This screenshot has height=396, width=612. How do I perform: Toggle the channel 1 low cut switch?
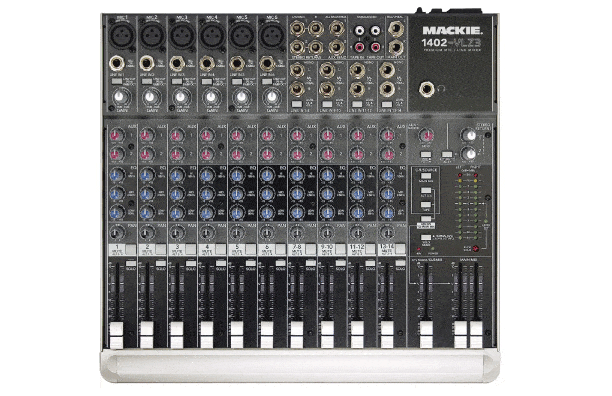click(x=116, y=81)
